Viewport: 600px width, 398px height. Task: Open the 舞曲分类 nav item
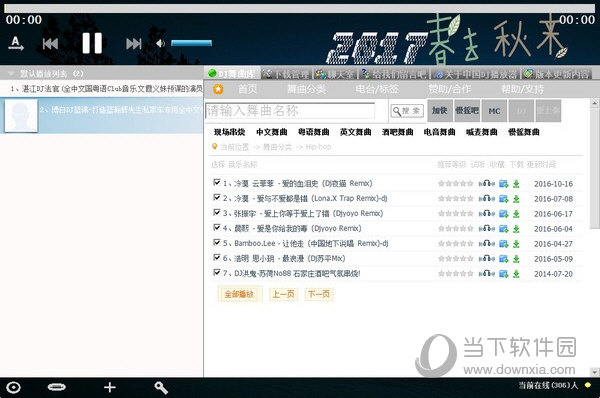(x=307, y=89)
